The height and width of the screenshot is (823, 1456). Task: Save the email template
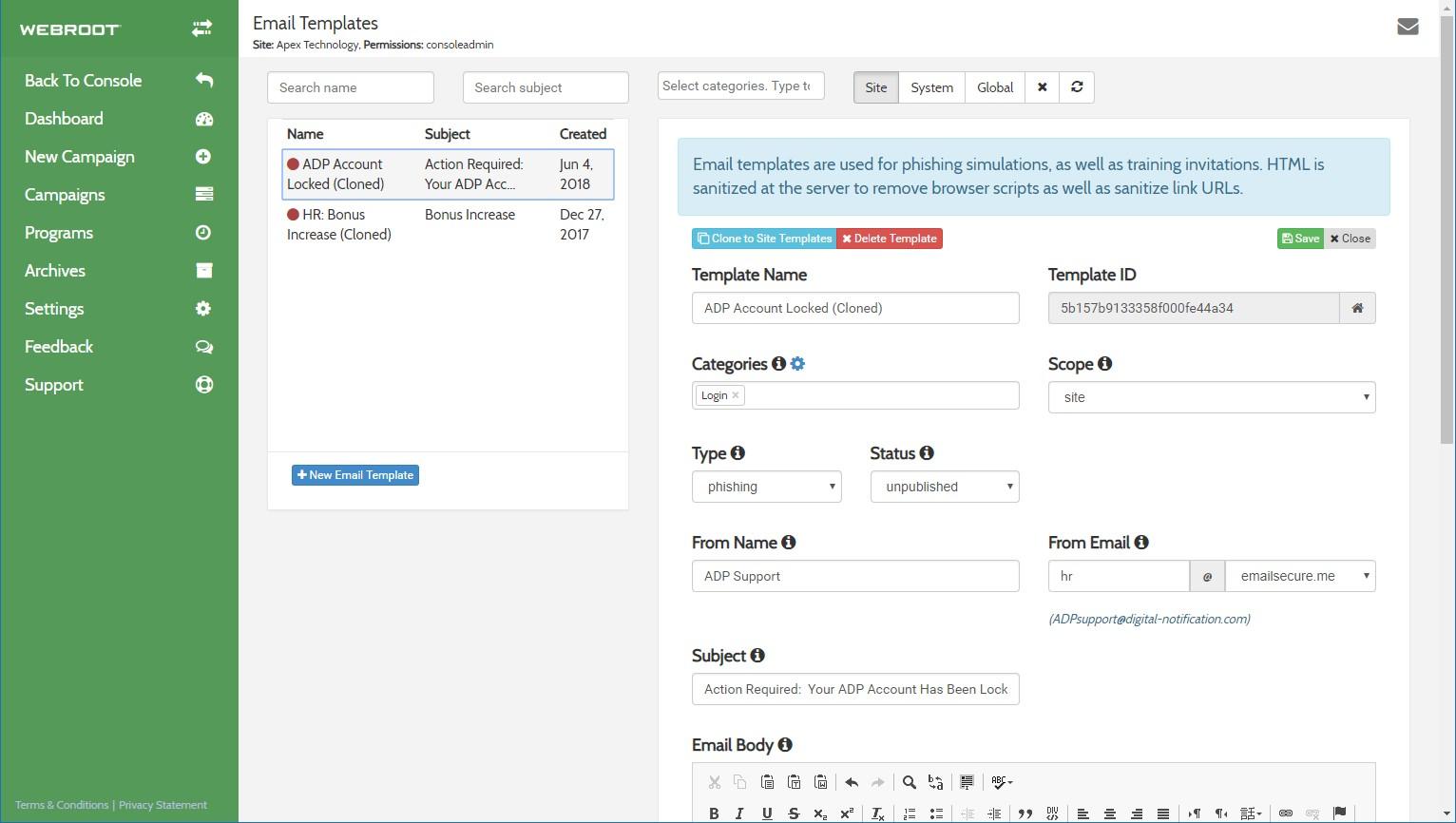pyautogui.click(x=1300, y=239)
